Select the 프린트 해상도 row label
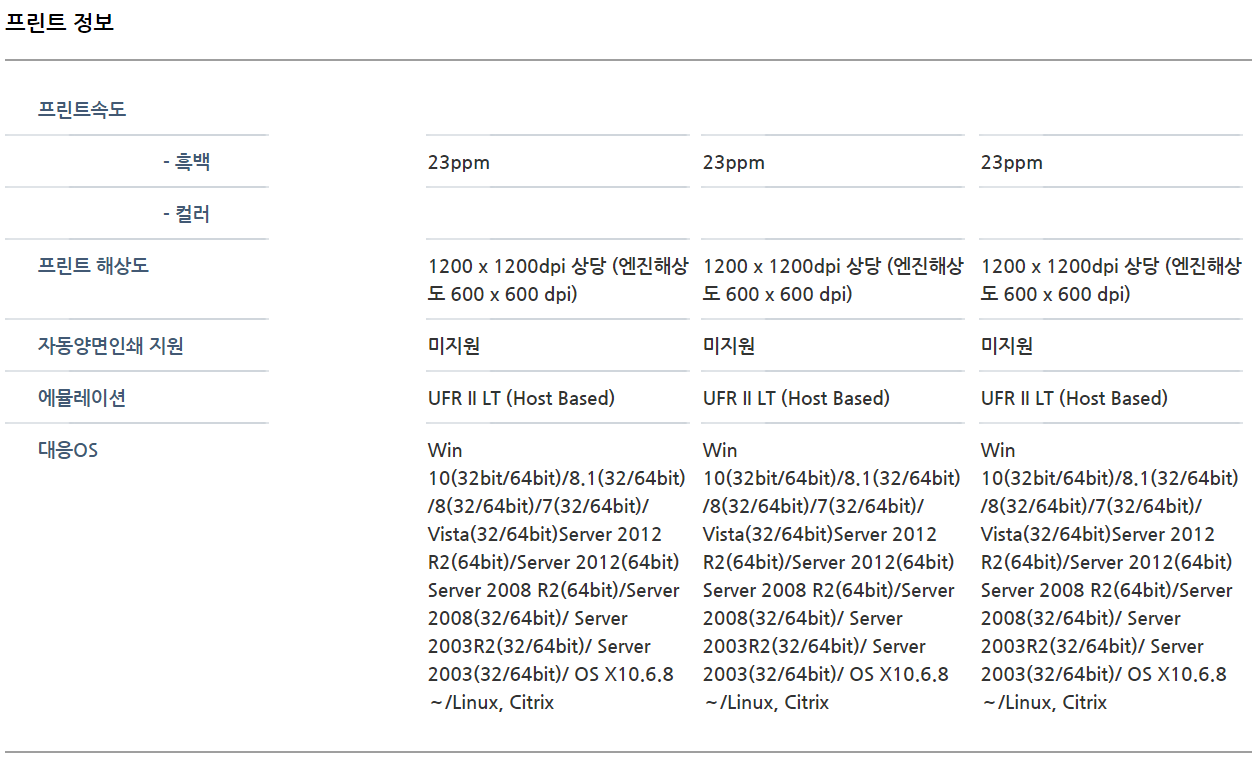 93,266
